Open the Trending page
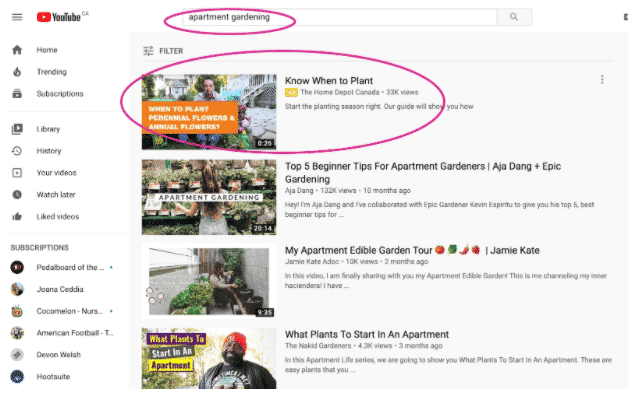This screenshot has width=637, height=400. 51,72
